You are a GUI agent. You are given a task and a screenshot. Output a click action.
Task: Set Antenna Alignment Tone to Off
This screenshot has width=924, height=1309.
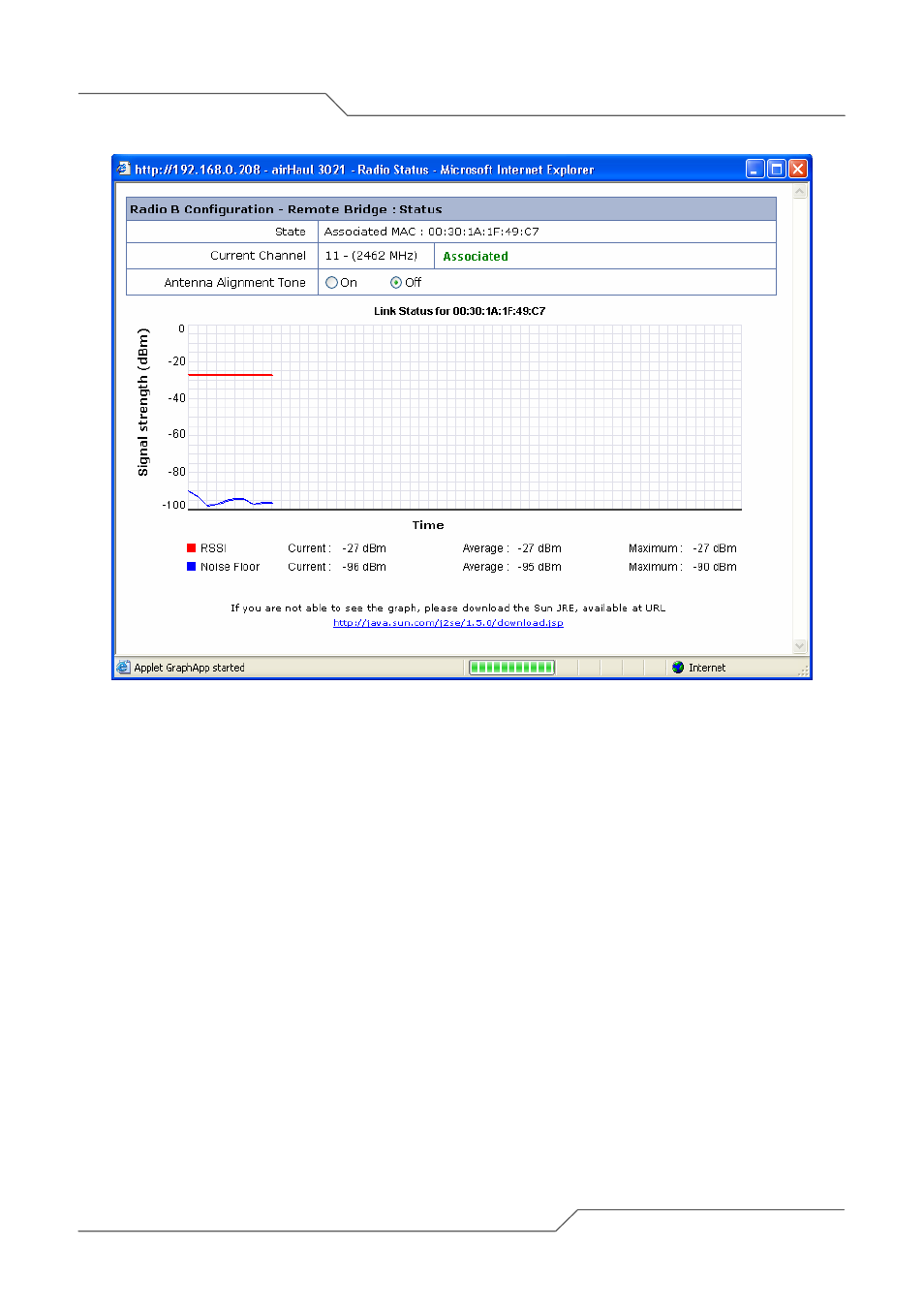pos(396,283)
